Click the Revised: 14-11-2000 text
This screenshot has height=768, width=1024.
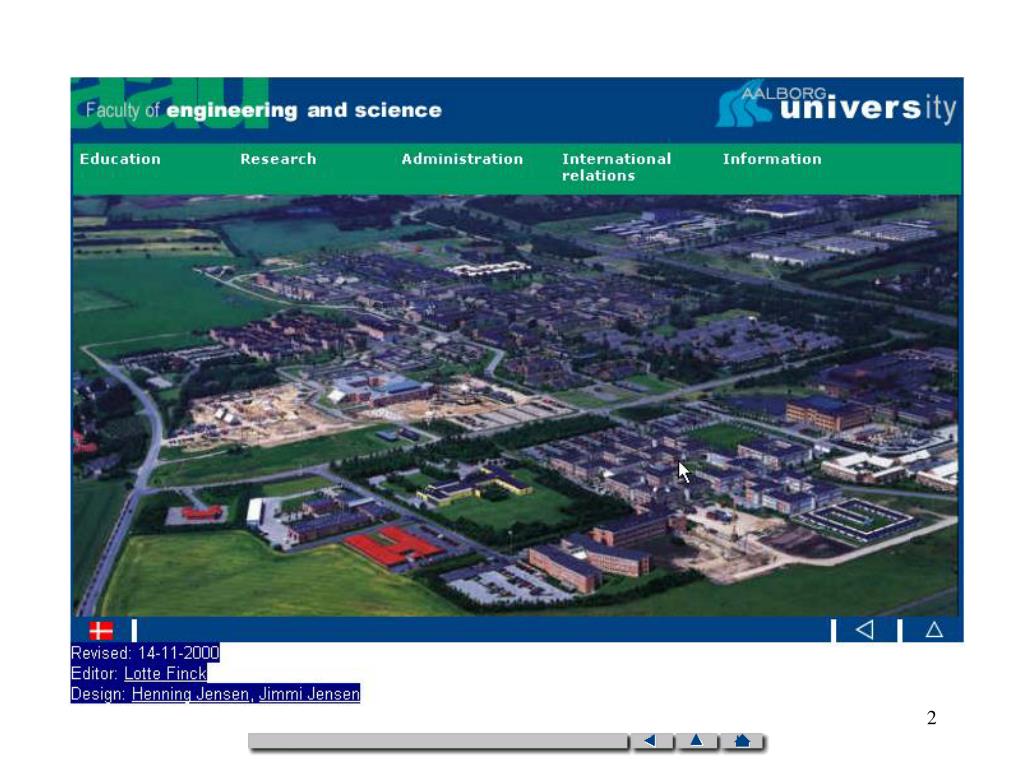(x=145, y=652)
